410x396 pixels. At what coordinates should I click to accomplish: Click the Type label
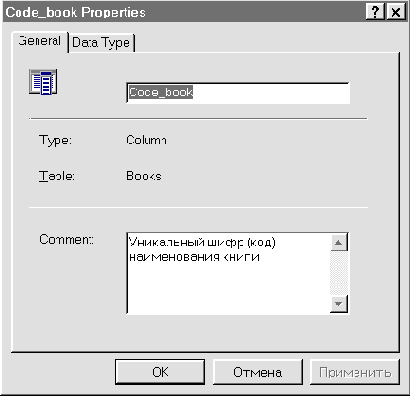pyautogui.click(x=55, y=140)
